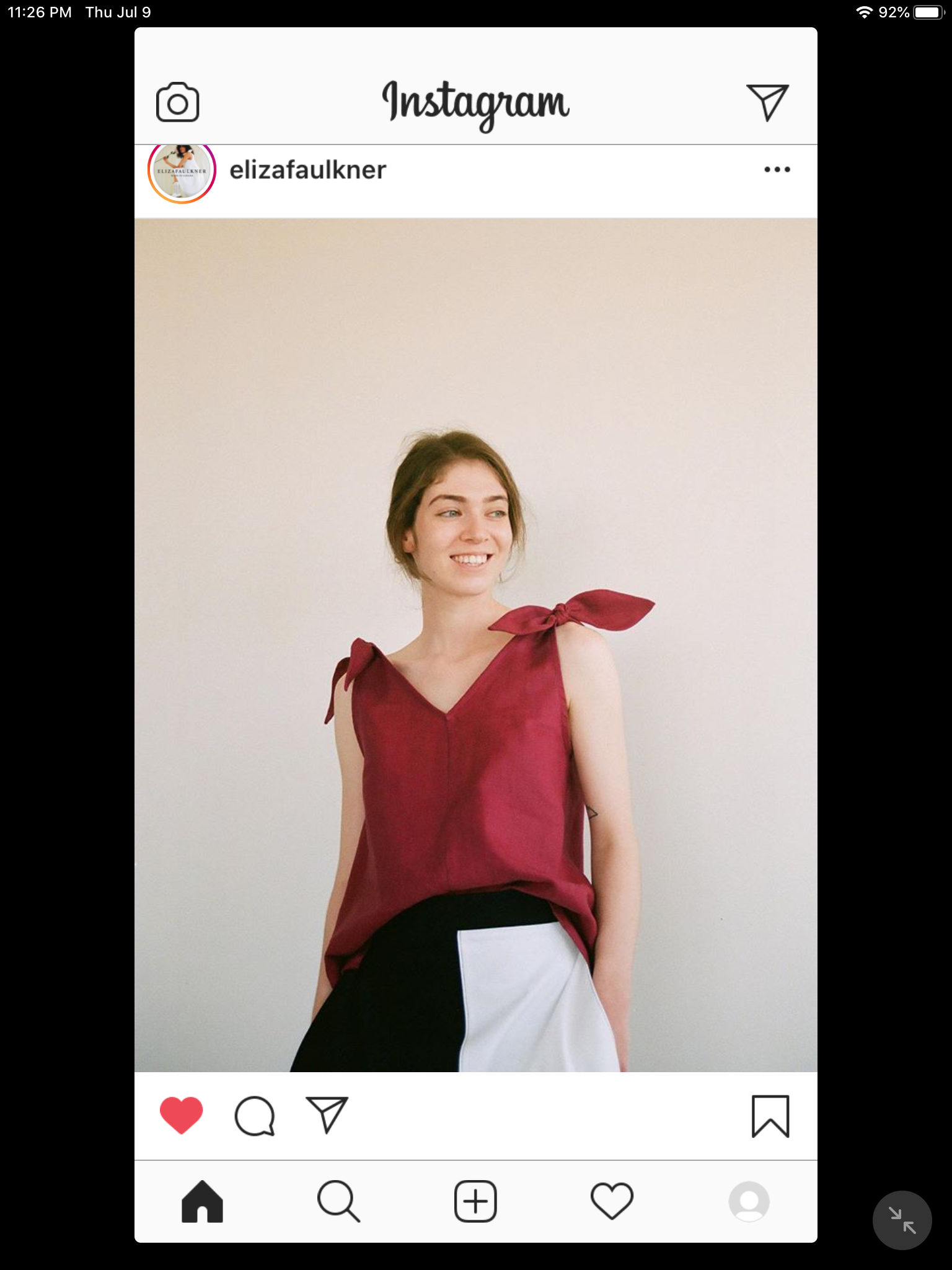
Task: Shrink view with the collapse arrows button
Action: 902,1220
